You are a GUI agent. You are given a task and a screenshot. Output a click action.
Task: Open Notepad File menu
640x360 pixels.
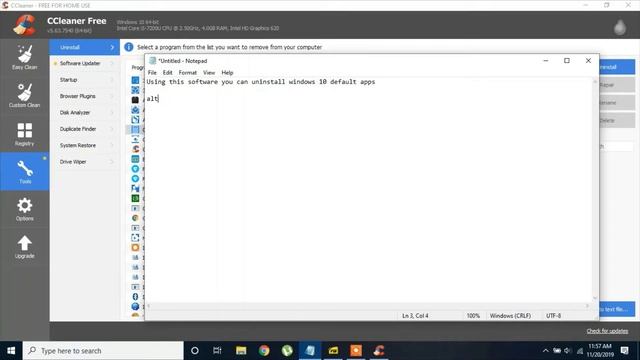[152, 72]
